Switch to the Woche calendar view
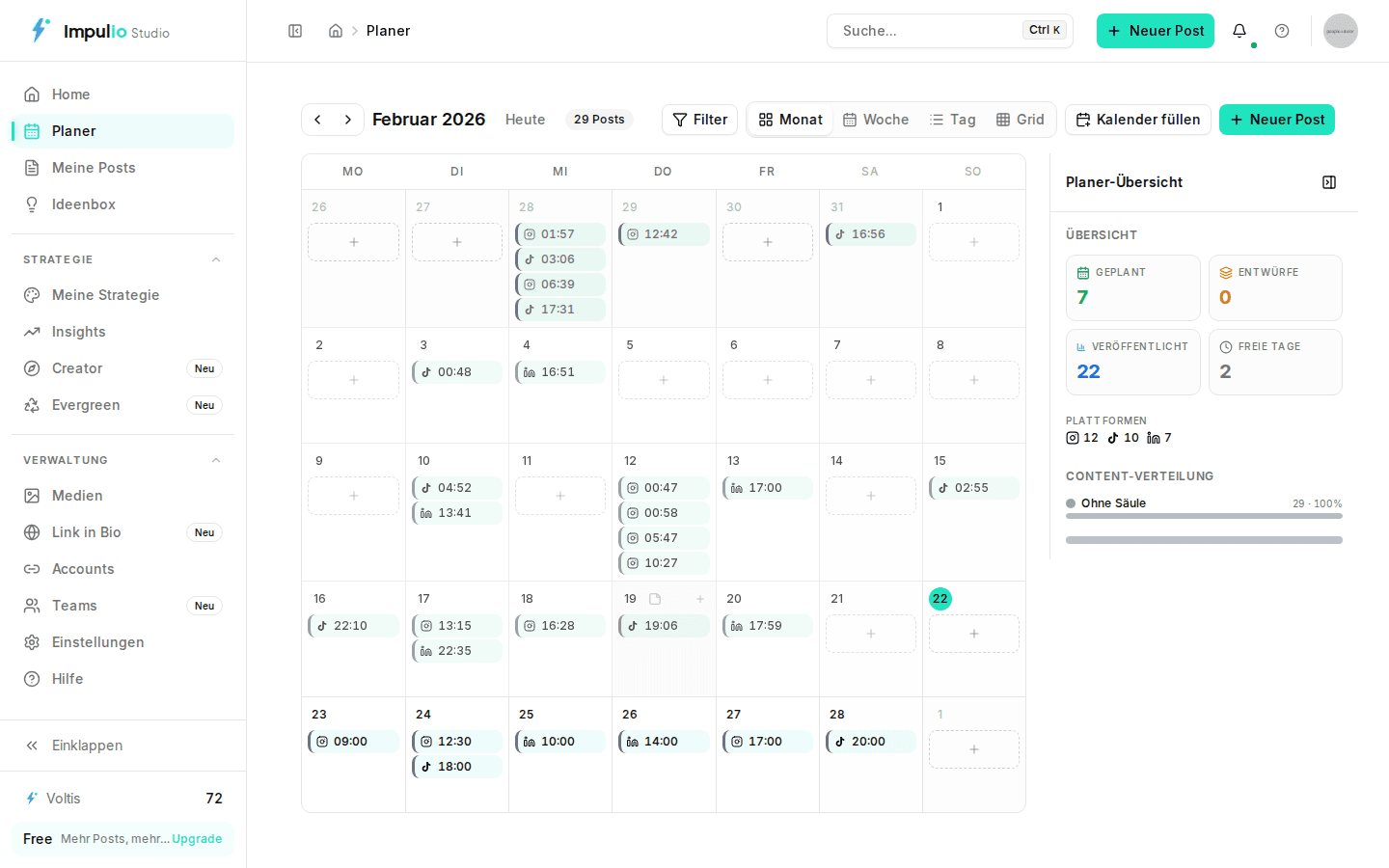This screenshot has width=1389, height=868. click(x=876, y=119)
